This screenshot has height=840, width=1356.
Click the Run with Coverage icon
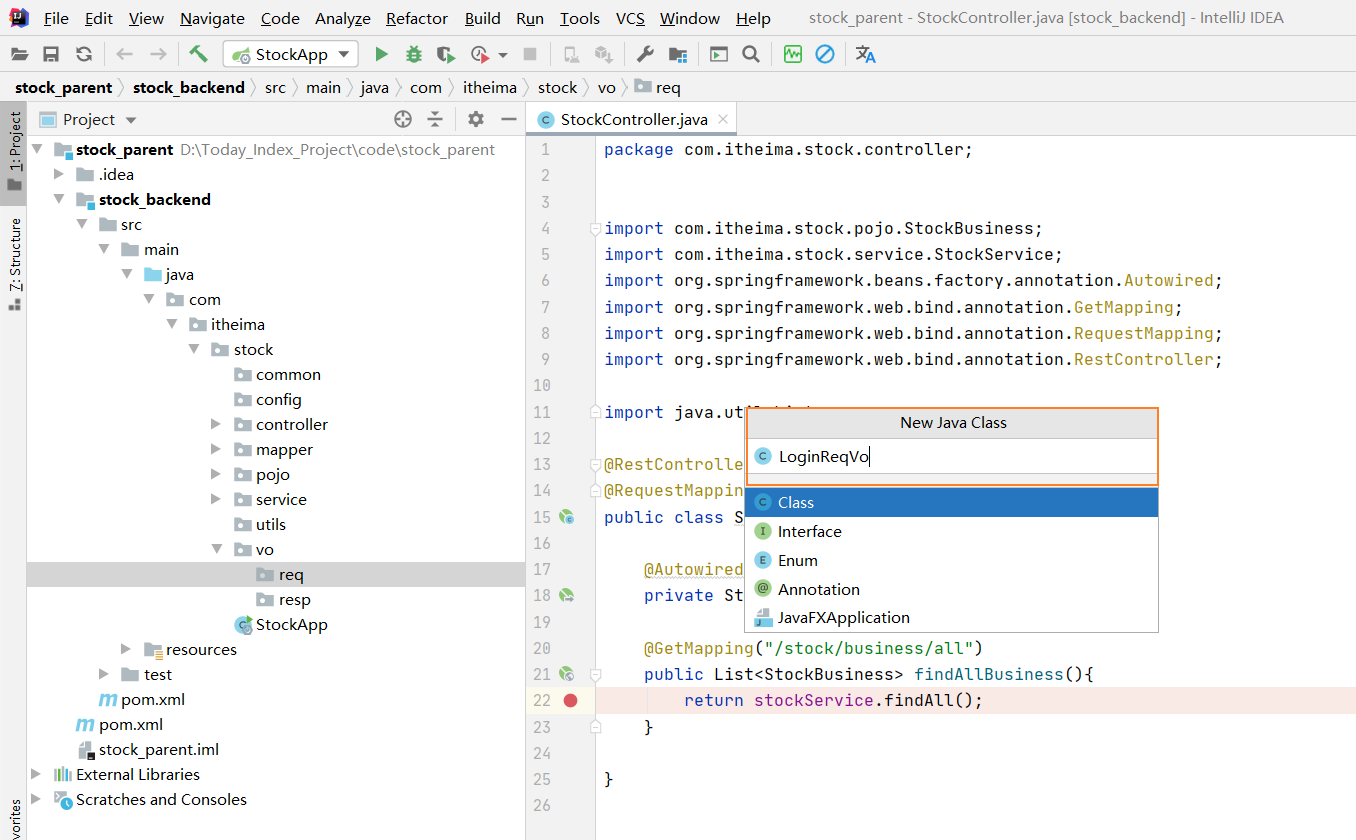(x=446, y=54)
